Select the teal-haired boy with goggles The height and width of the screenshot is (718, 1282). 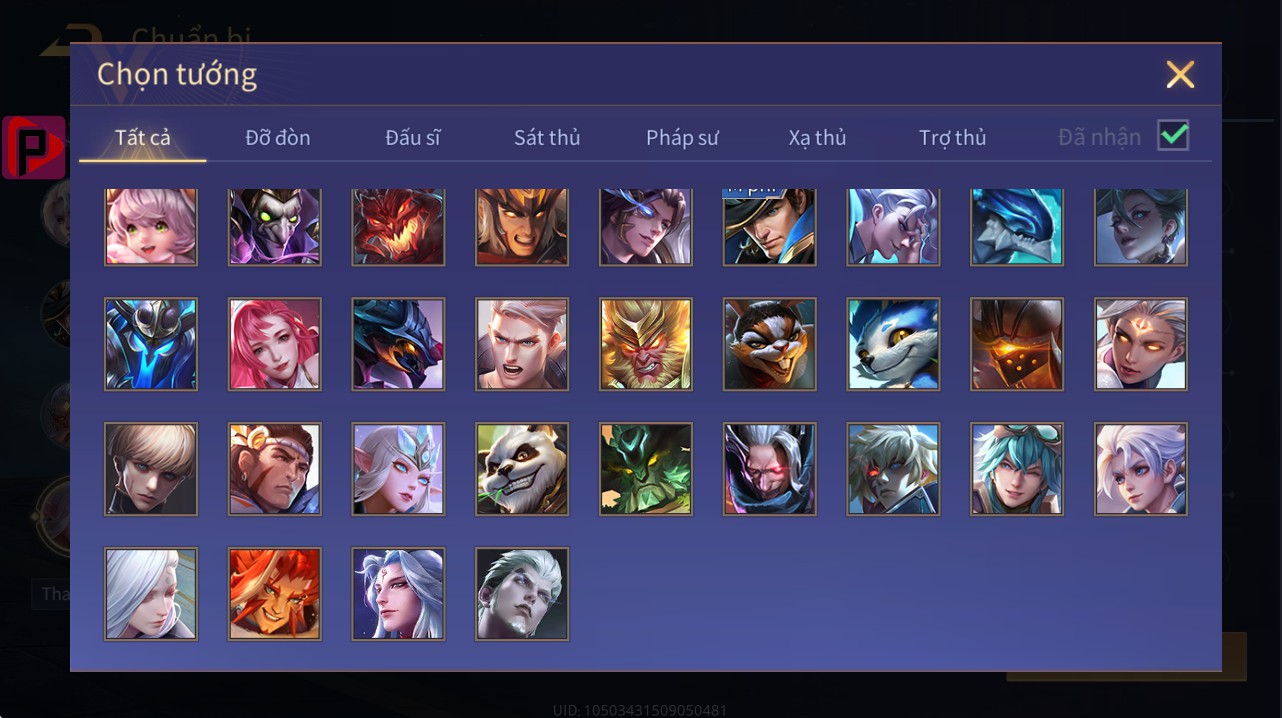point(1017,469)
